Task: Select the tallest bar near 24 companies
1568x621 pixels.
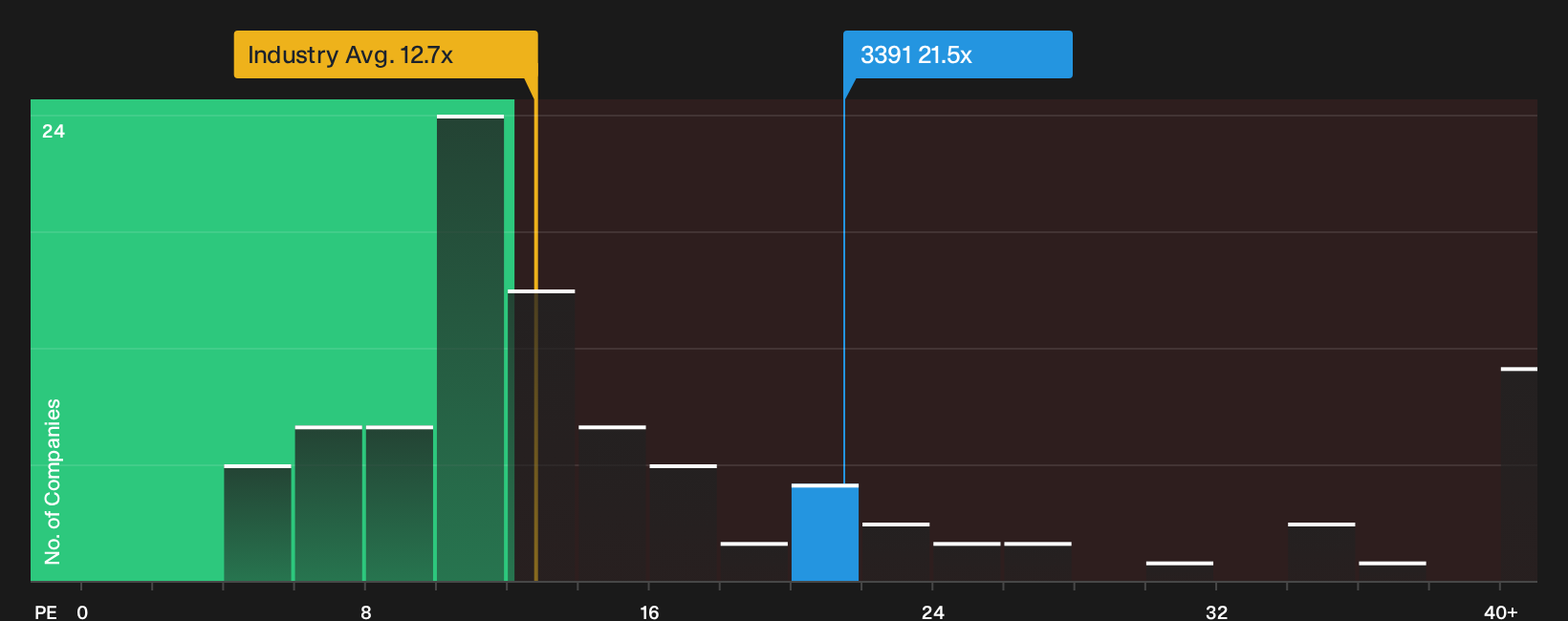Action: point(470,348)
